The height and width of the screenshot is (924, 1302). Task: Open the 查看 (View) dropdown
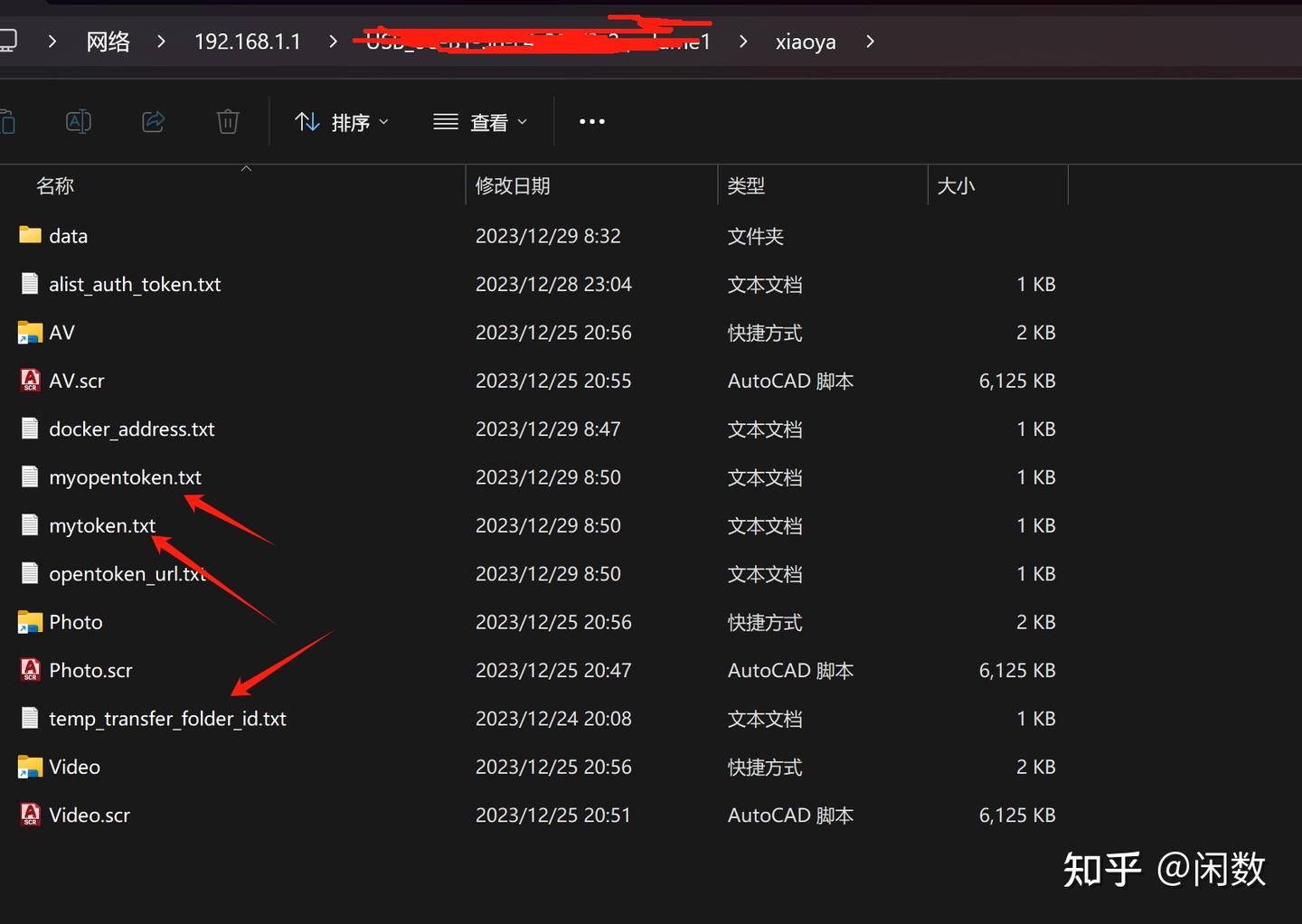(x=479, y=121)
